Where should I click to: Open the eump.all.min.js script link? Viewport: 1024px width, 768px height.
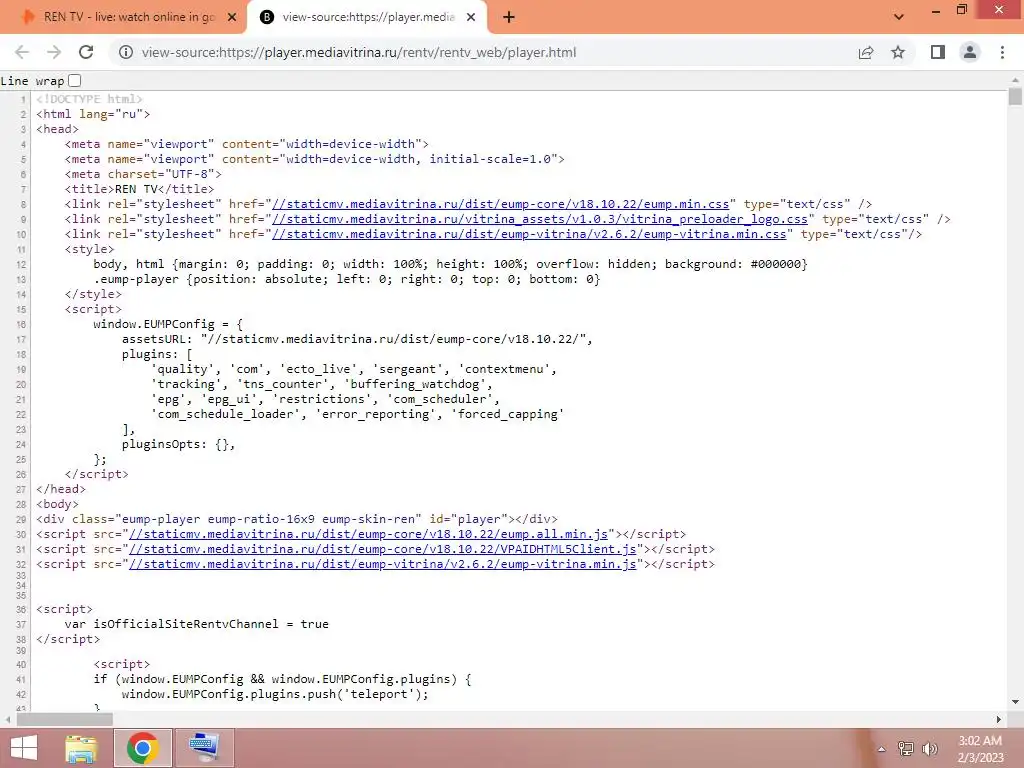[368, 534]
